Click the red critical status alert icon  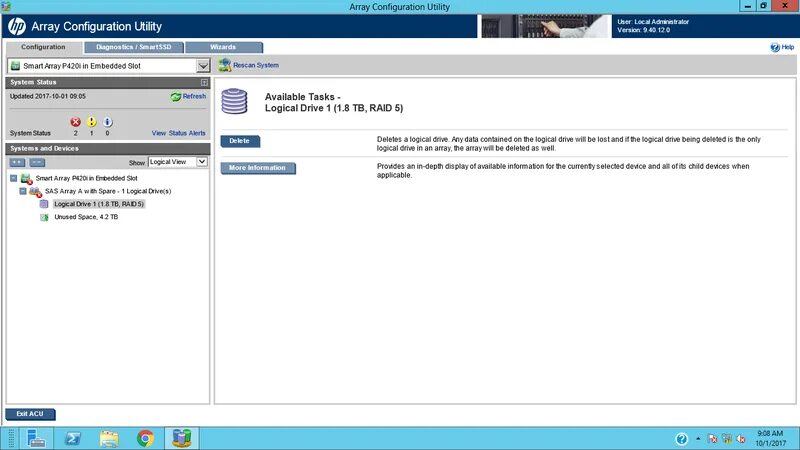point(76,122)
